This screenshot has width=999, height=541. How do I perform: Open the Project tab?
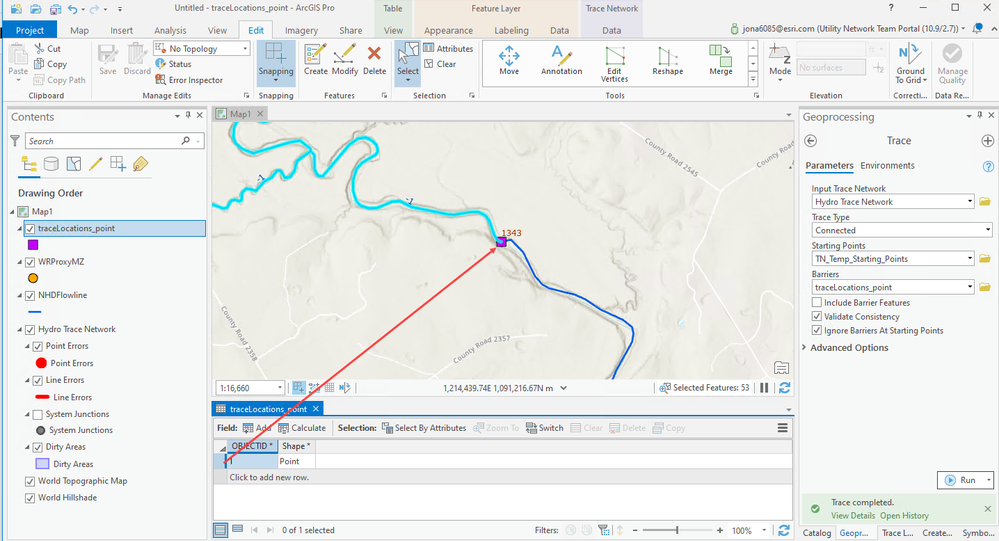[x=30, y=30]
